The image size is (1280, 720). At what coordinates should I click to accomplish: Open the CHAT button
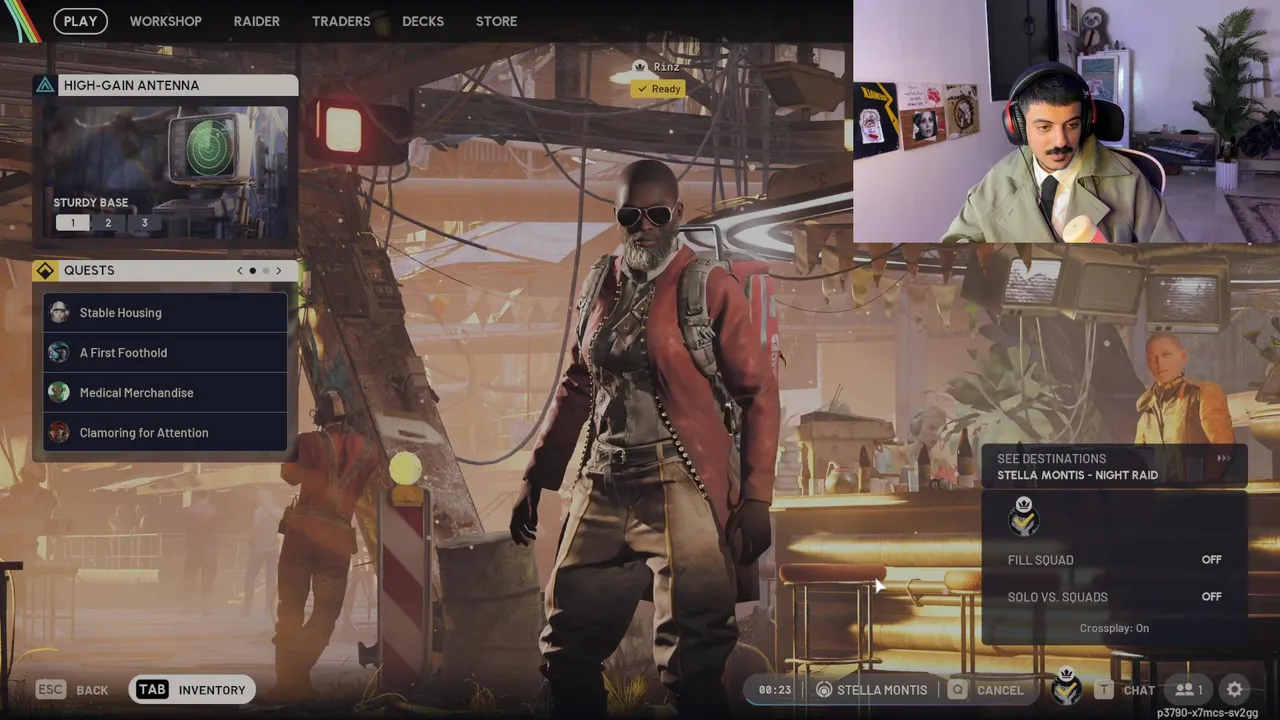point(1139,690)
